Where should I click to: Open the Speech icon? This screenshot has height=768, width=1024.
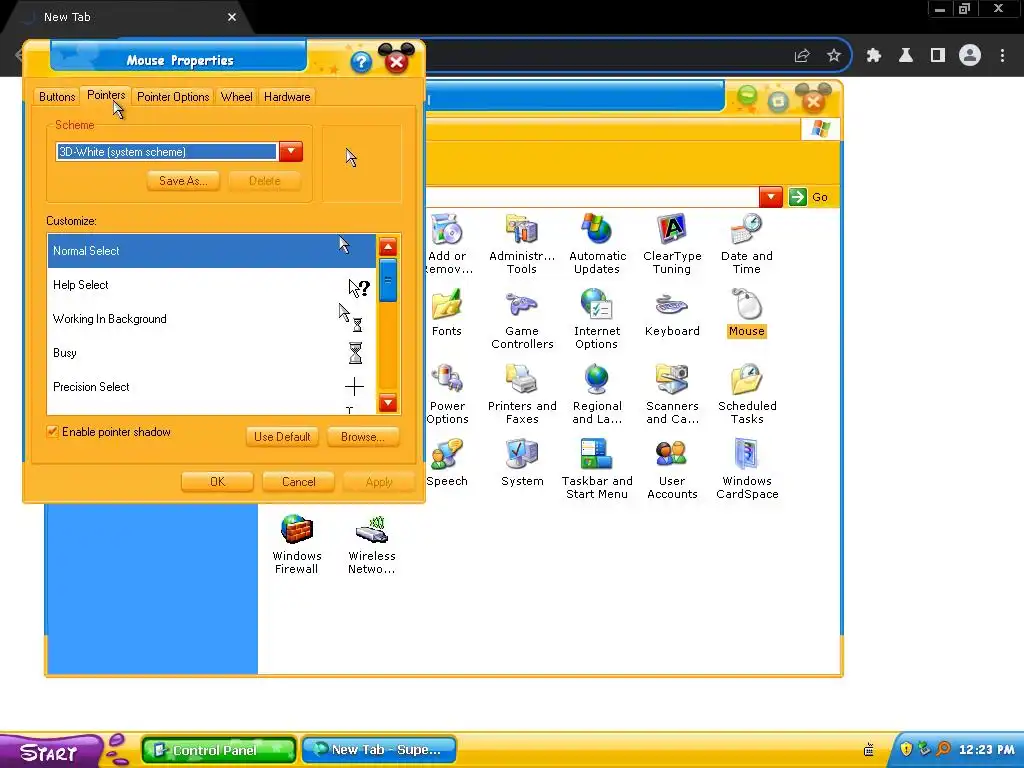[447, 455]
